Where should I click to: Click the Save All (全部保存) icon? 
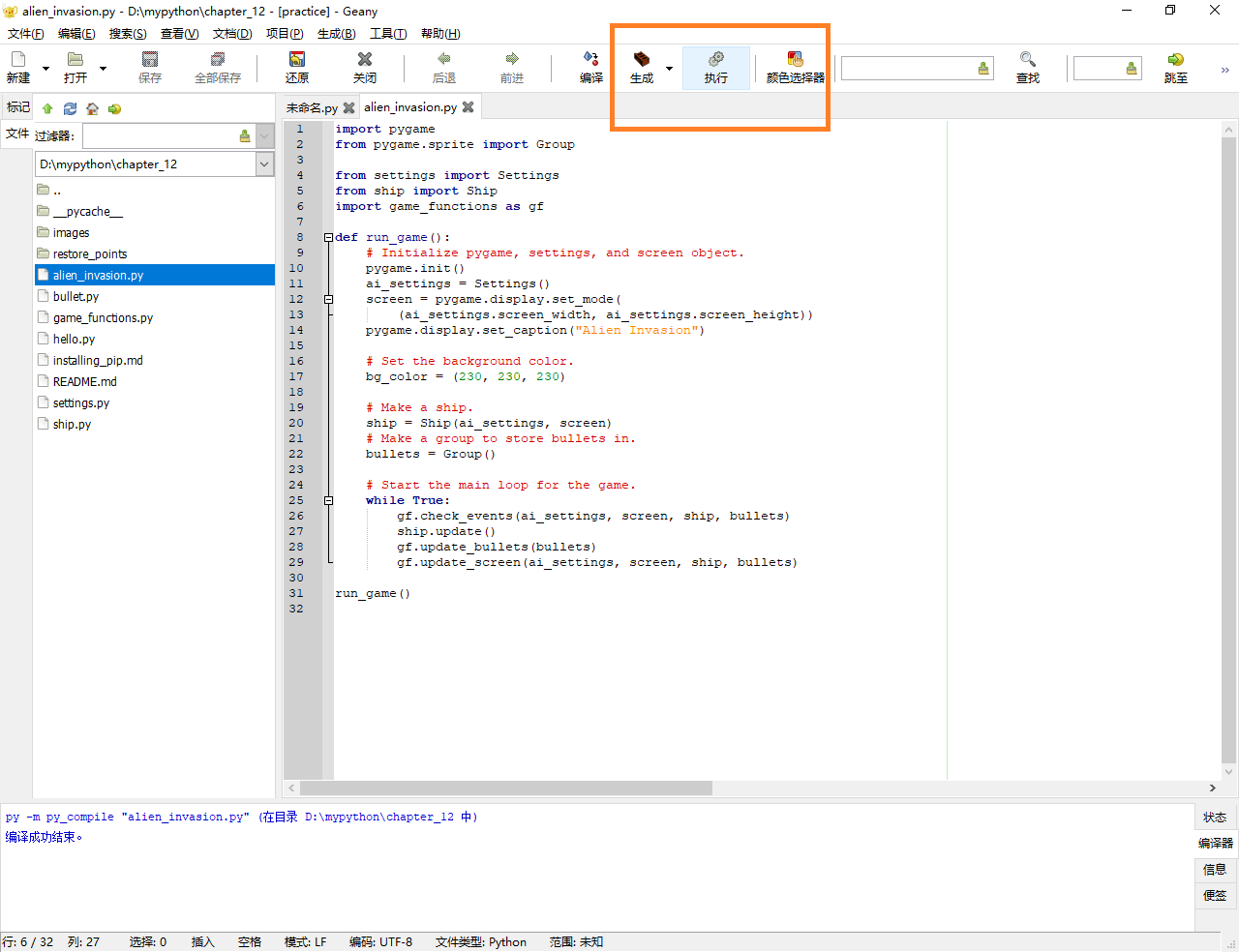(x=218, y=60)
